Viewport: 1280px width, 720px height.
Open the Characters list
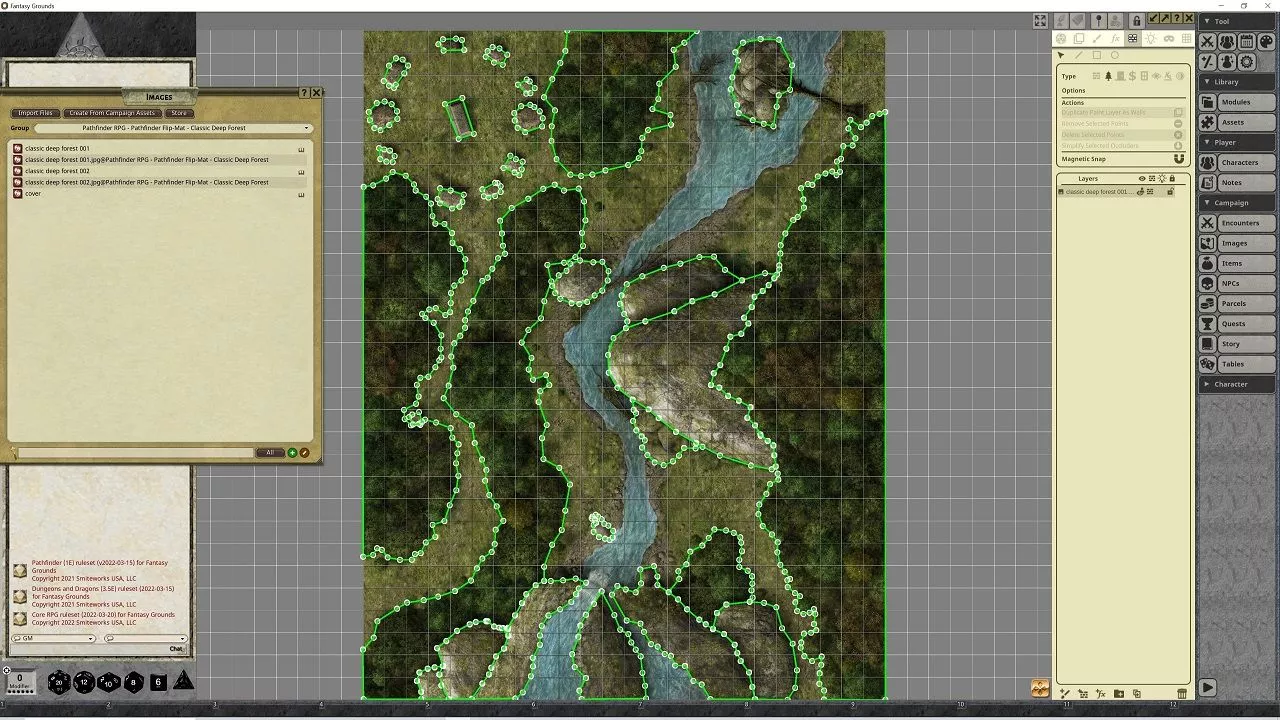point(1246,162)
